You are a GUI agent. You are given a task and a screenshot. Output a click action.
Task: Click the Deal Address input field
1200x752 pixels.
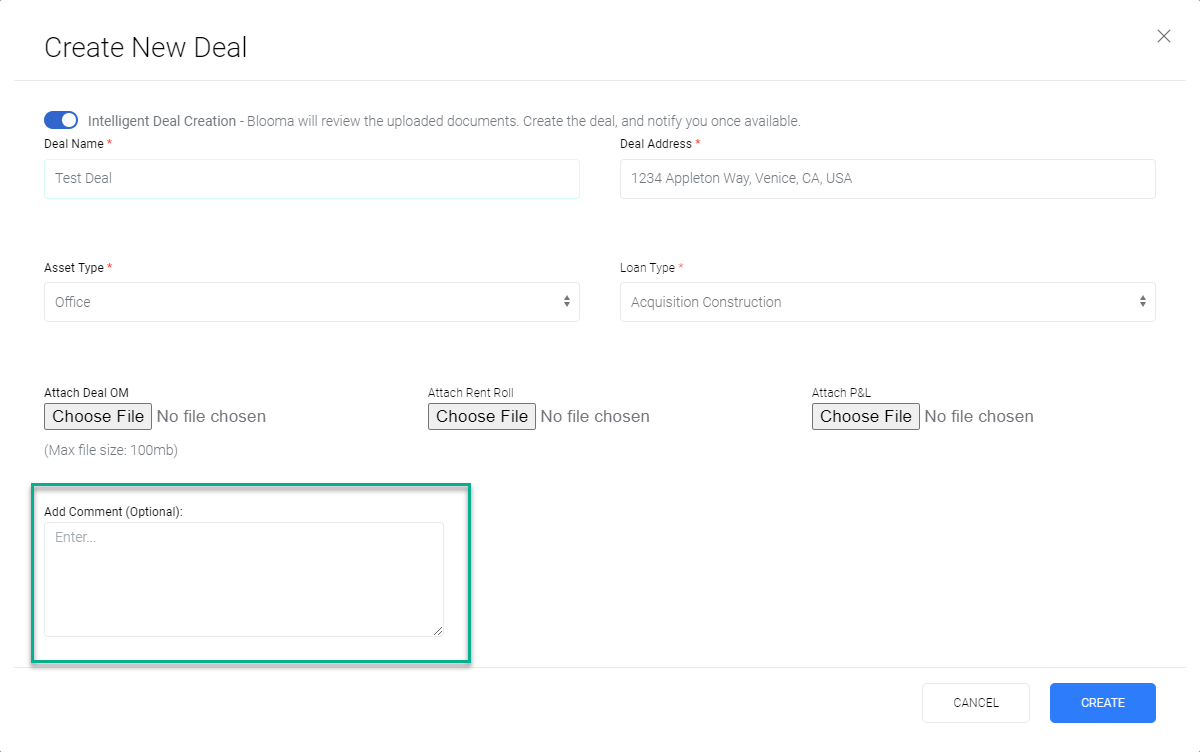pos(888,179)
